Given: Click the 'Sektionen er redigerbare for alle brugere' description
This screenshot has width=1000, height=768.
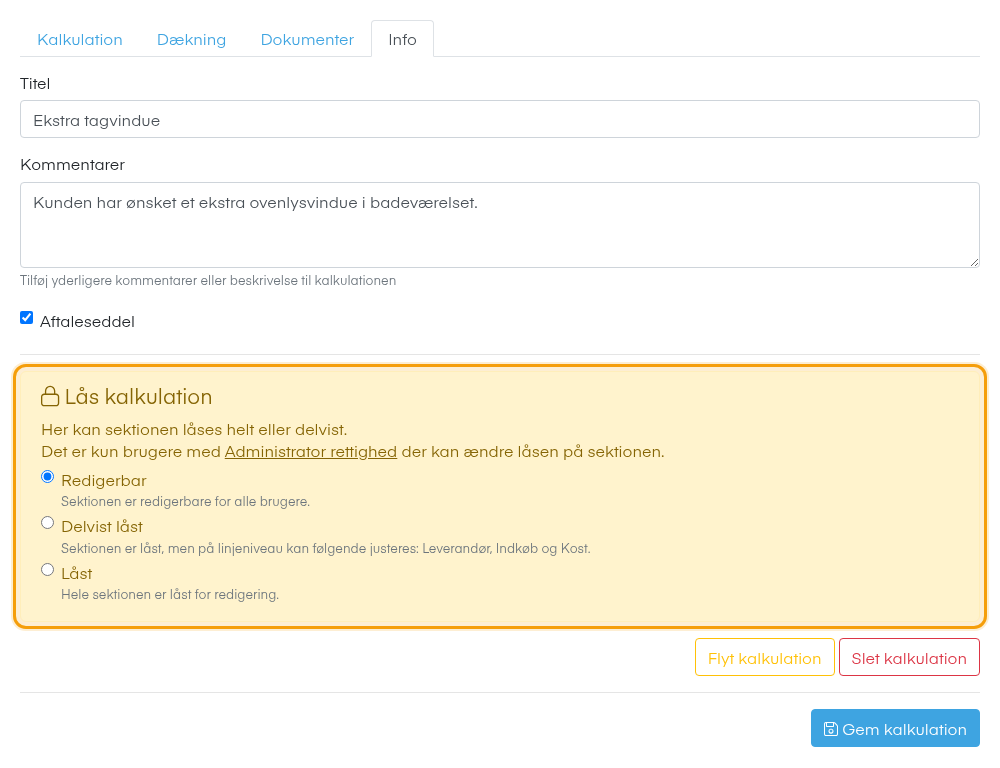Looking at the screenshot, I should point(186,501).
